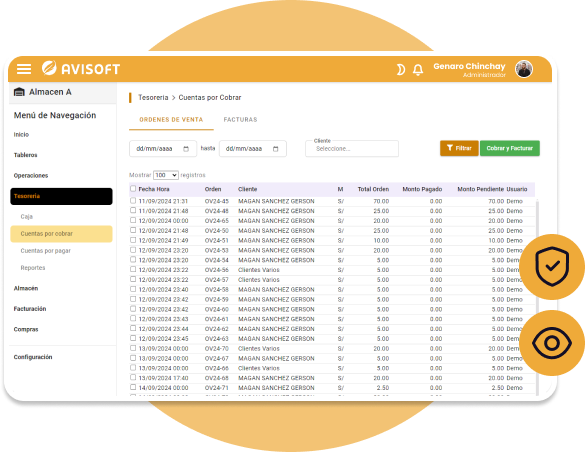Expand the Almacén menu

coord(26,288)
